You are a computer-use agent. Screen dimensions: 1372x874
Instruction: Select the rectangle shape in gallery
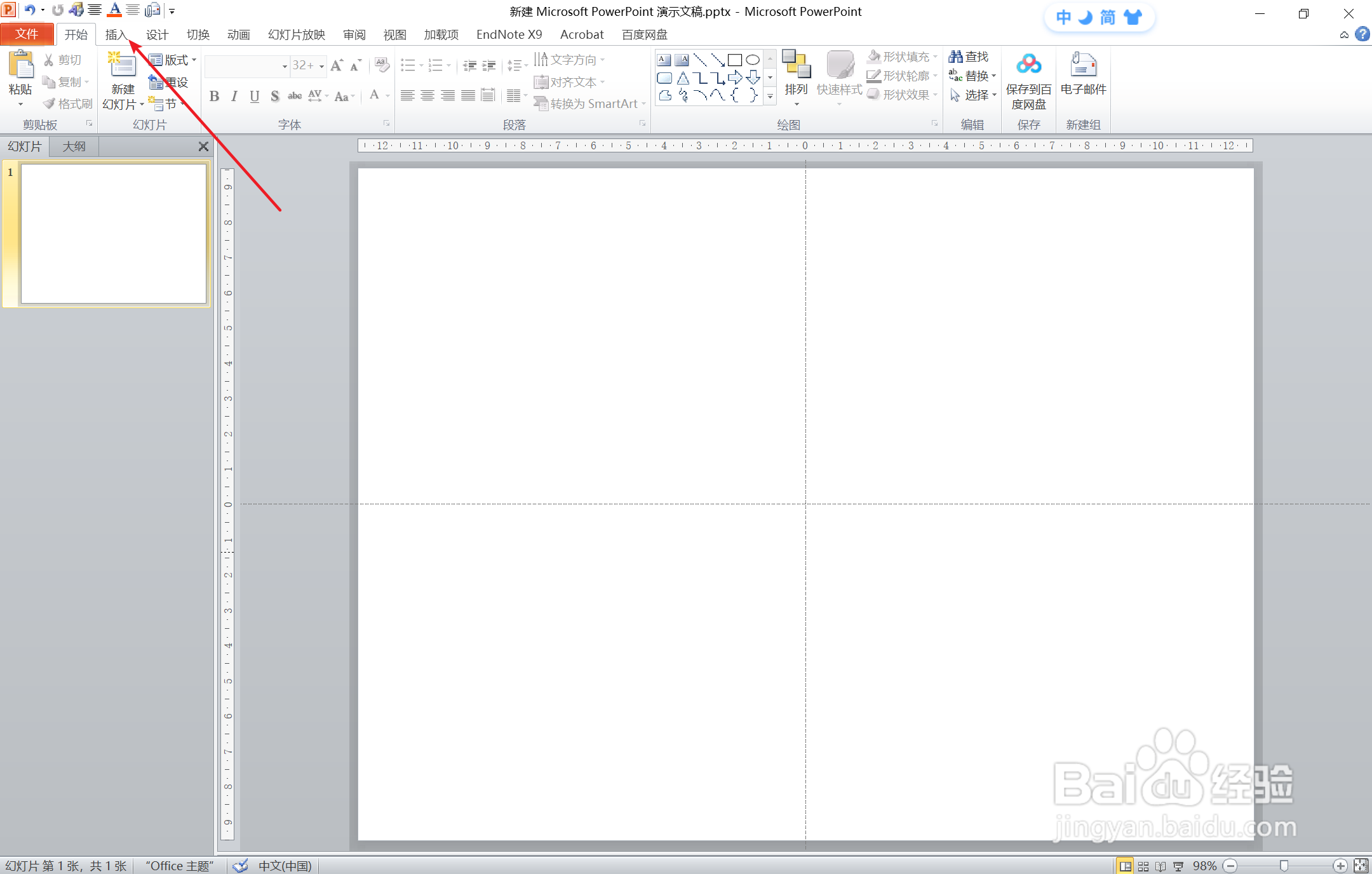point(735,60)
